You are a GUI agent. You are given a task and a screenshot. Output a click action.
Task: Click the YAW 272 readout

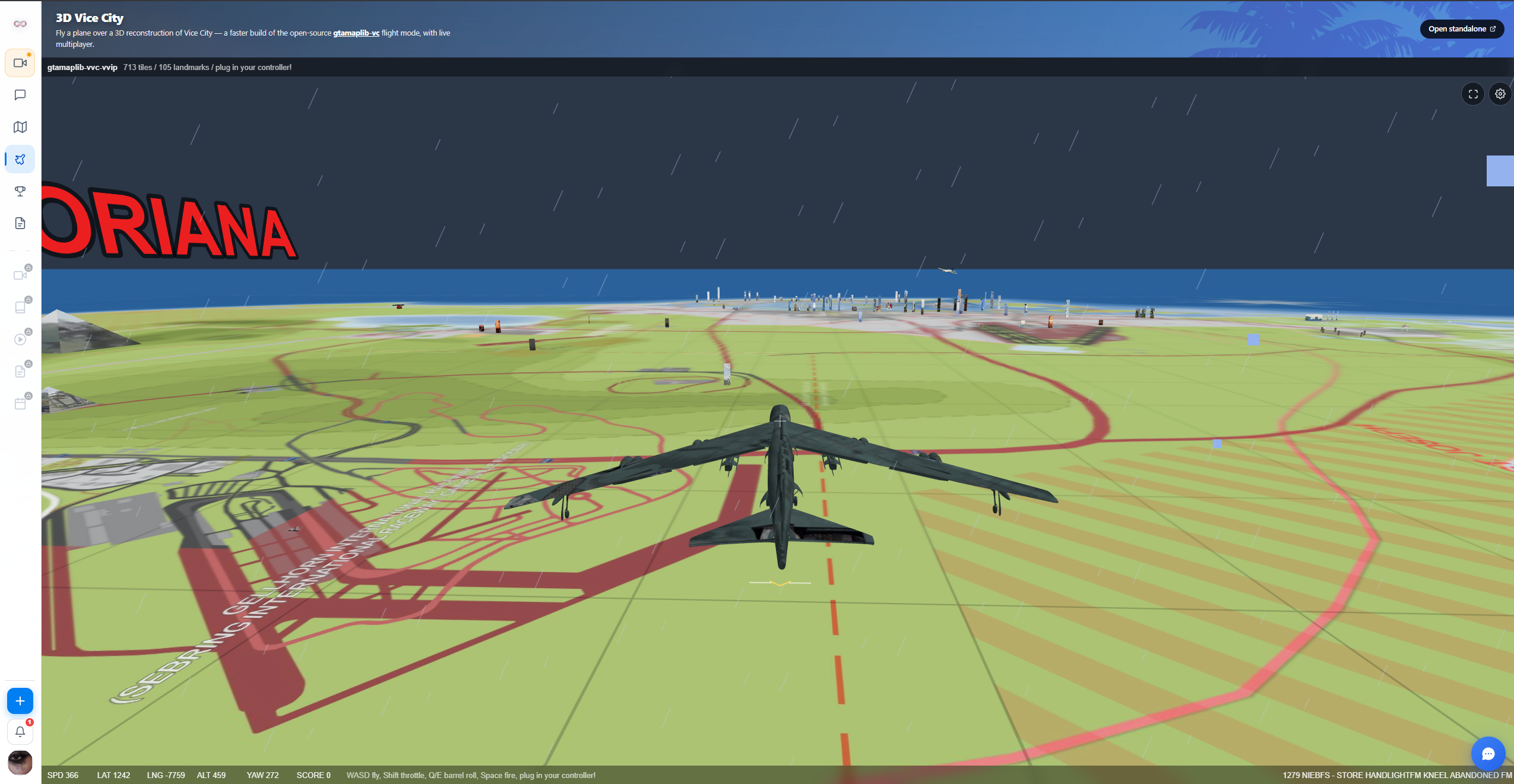(262, 775)
